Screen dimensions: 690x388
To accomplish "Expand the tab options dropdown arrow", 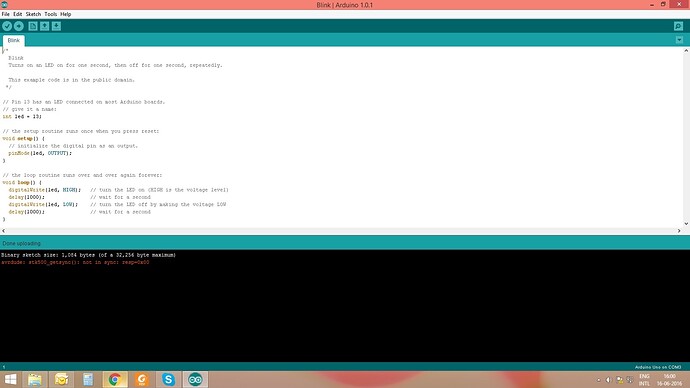I will click(679, 40).
